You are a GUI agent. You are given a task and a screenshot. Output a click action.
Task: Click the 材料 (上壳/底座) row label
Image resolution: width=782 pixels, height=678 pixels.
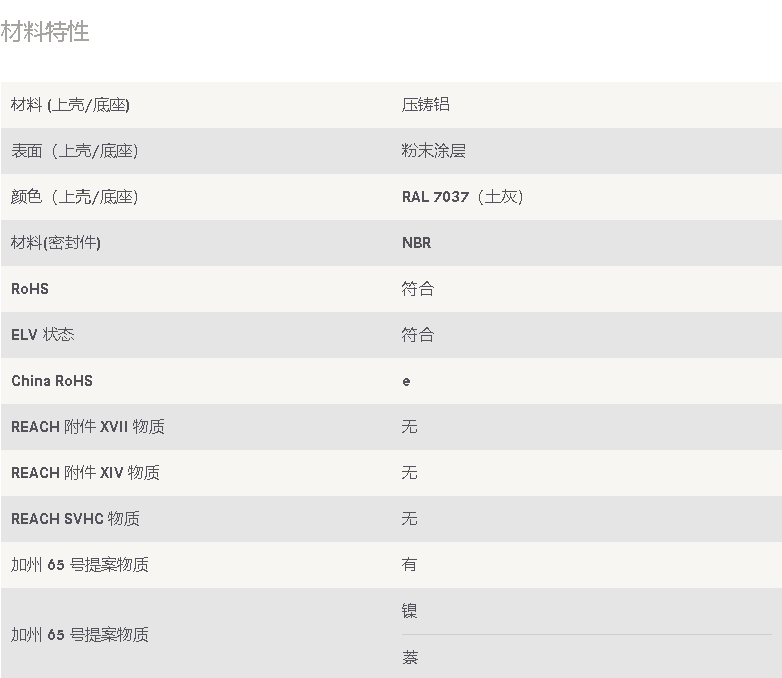point(70,105)
